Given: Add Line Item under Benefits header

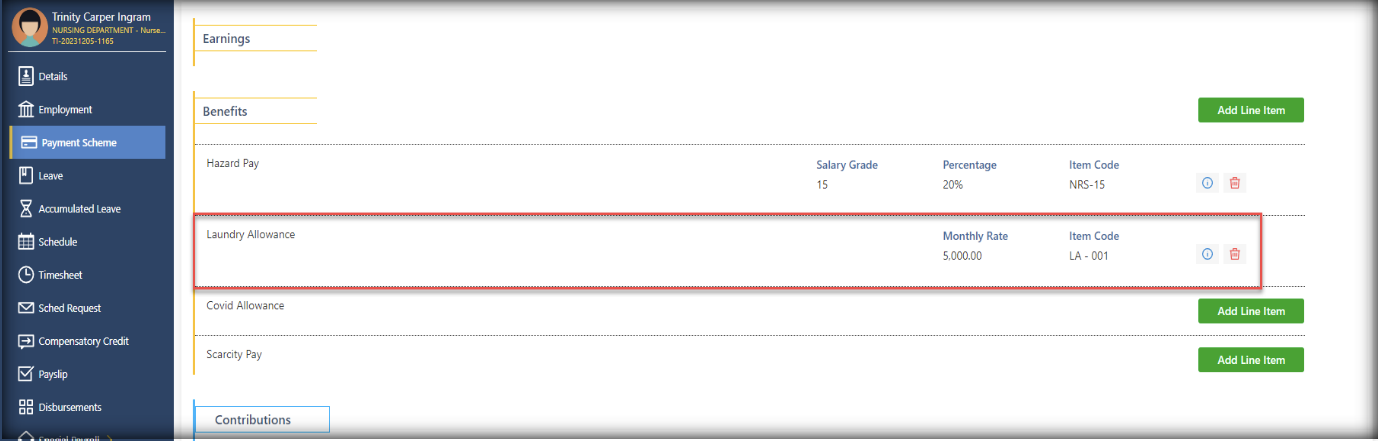Looking at the screenshot, I should (1250, 110).
